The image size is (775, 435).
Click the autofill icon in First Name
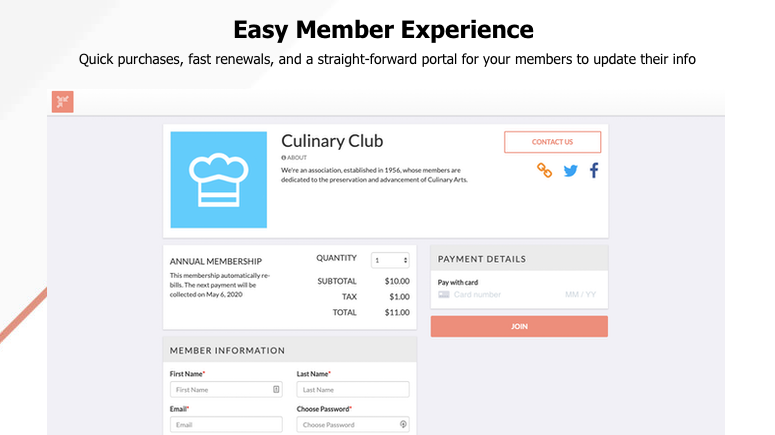[x=276, y=390]
